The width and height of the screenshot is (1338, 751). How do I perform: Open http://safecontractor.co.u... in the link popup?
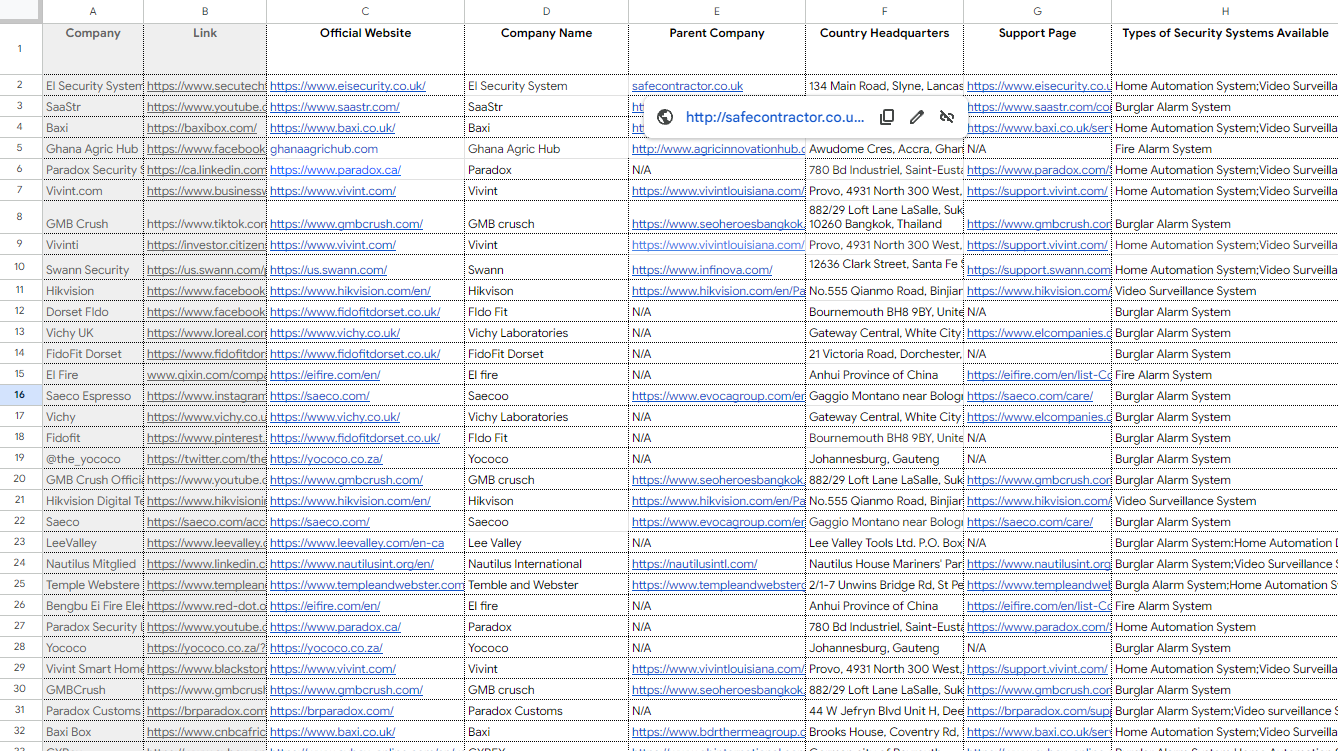[775, 117]
